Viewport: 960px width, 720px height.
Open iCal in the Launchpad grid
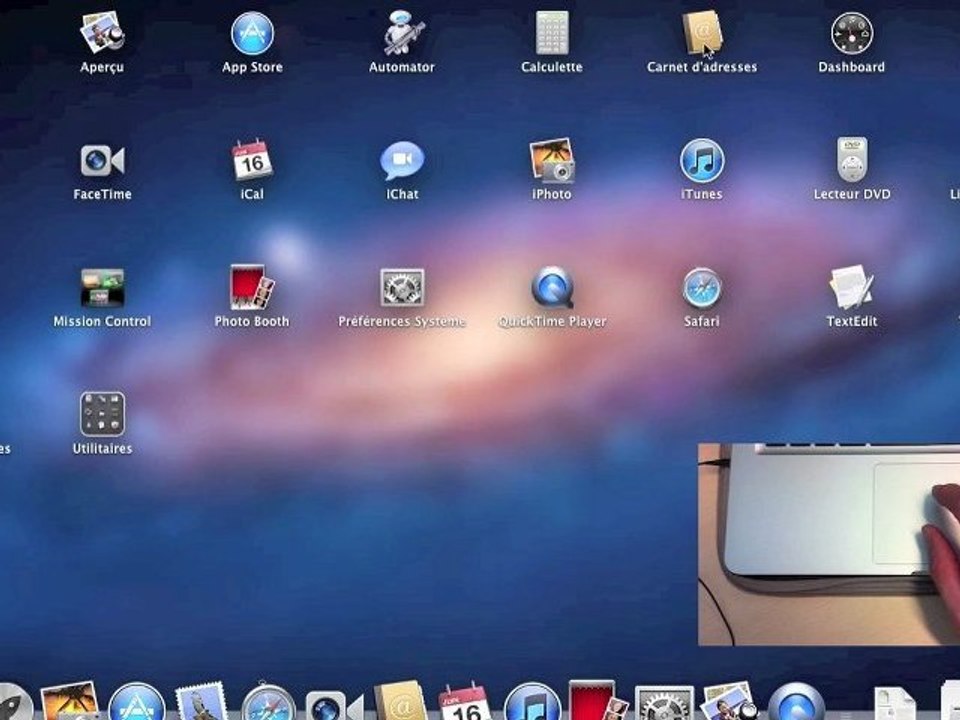click(252, 160)
